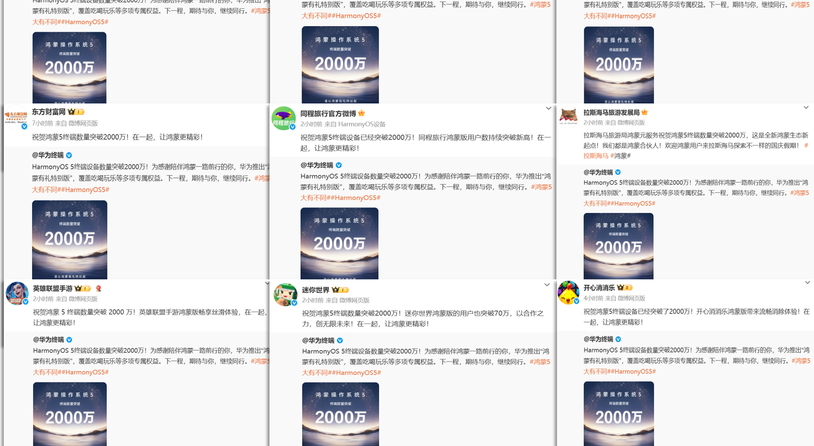Screen dimensions: 814x446
Task: Click verified badge next to @华为终端 in 英雄联盟手游 post
Action: (69, 340)
